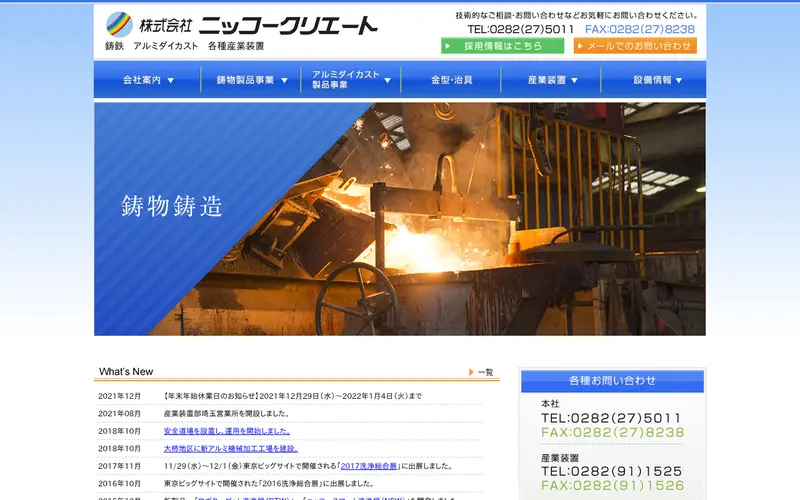Click the 各種お問い合わせ panel header

click(x=612, y=381)
